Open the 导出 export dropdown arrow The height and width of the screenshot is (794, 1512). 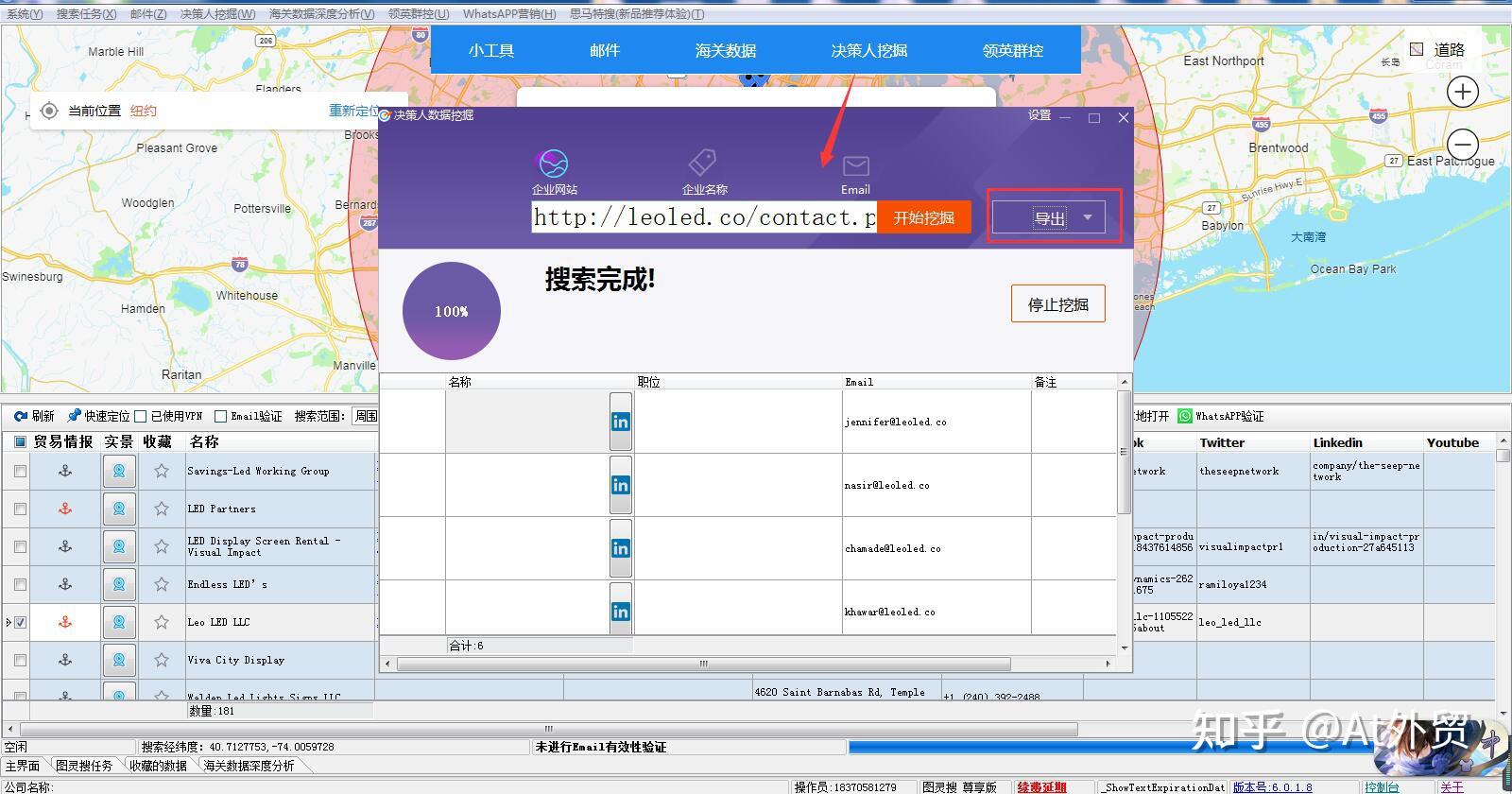[x=1088, y=217]
